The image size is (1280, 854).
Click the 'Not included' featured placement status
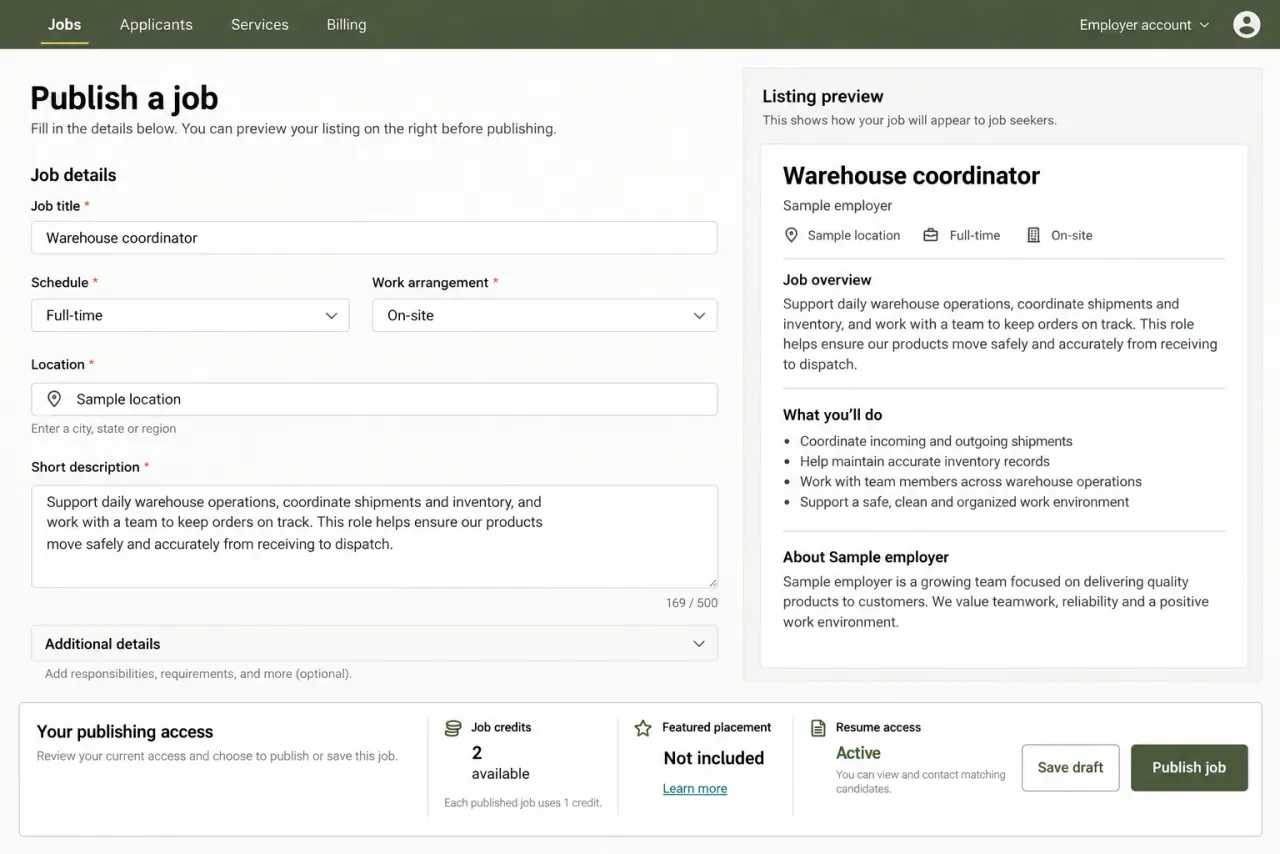point(714,758)
